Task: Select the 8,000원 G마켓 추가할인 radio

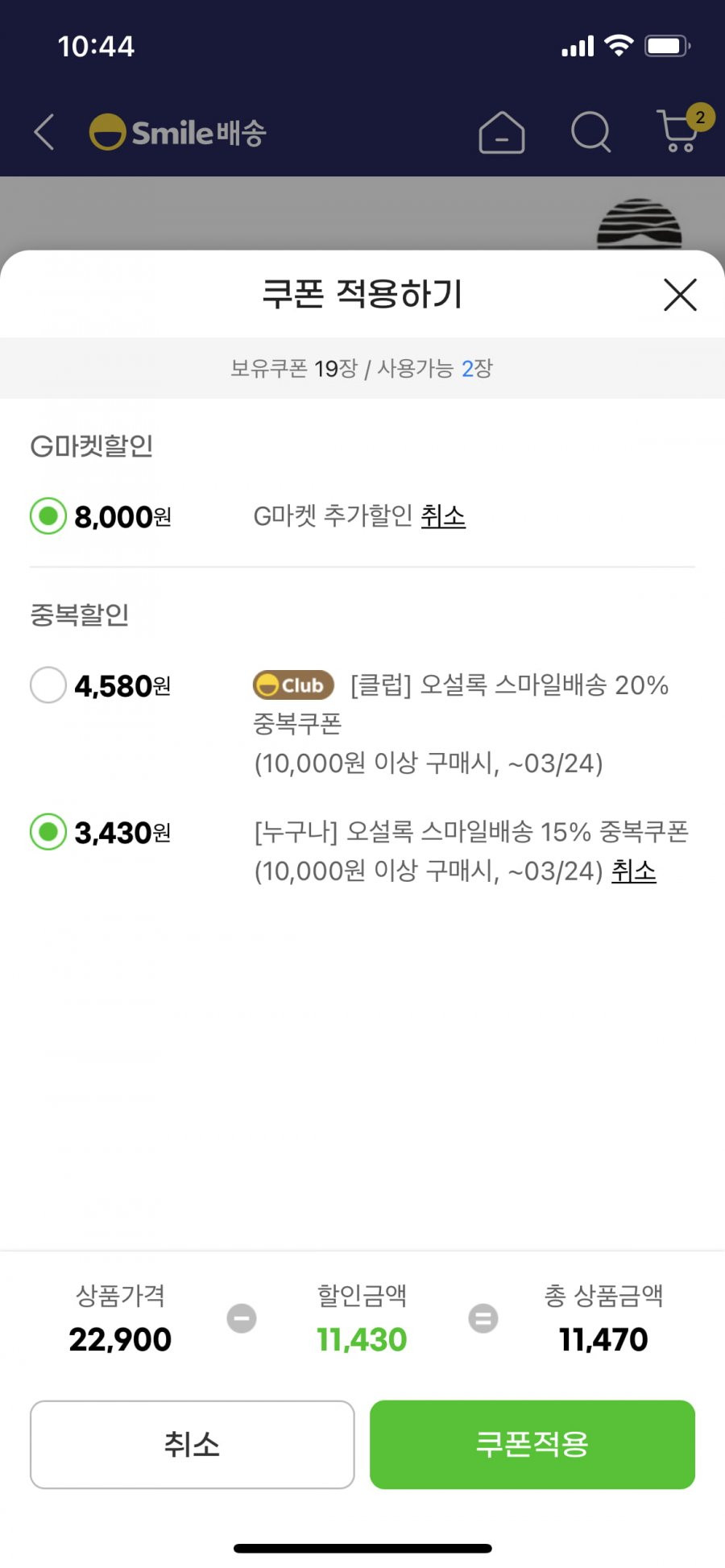Action: point(48,515)
